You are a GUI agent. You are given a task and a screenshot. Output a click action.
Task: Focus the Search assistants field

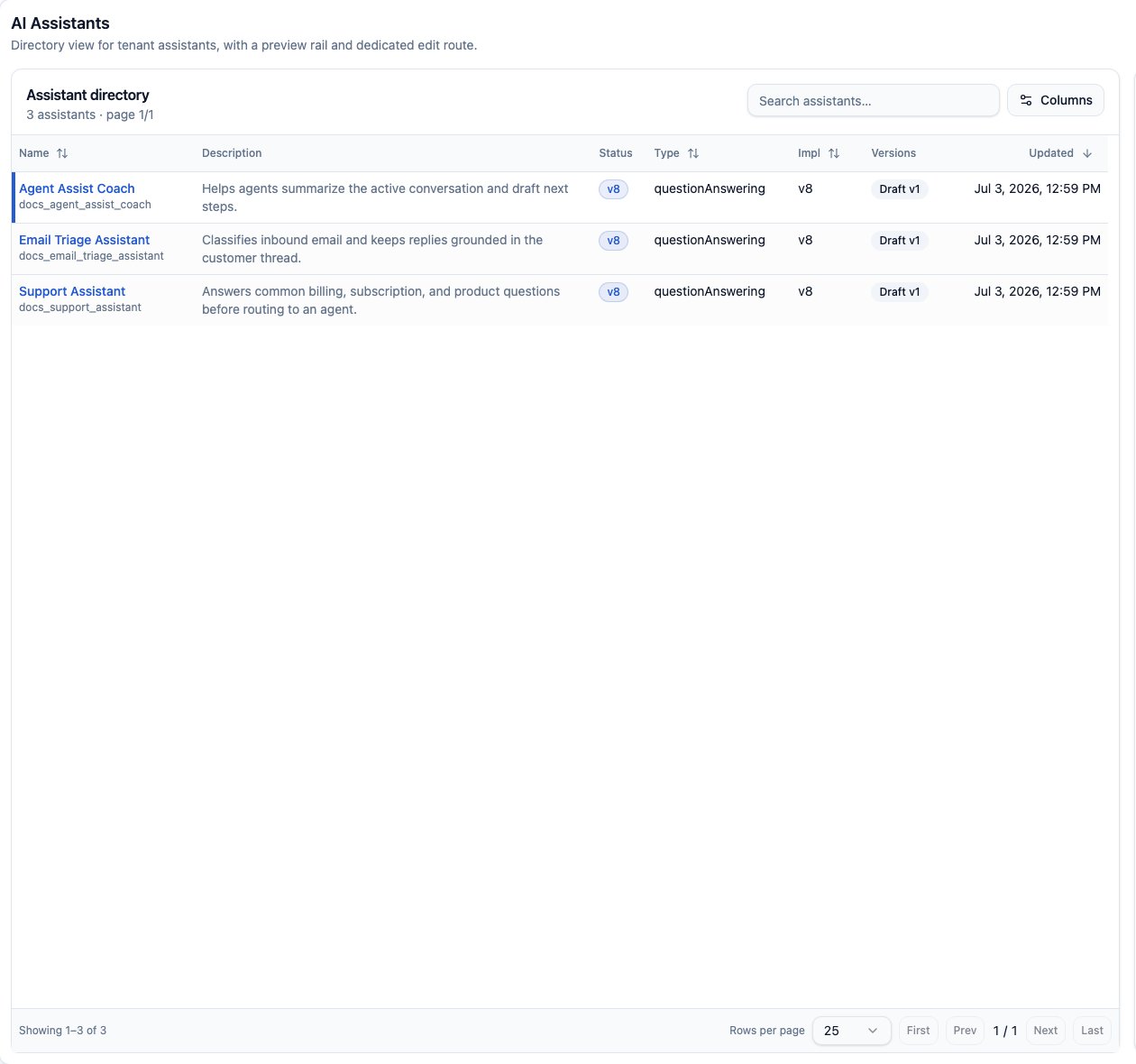(874, 100)
